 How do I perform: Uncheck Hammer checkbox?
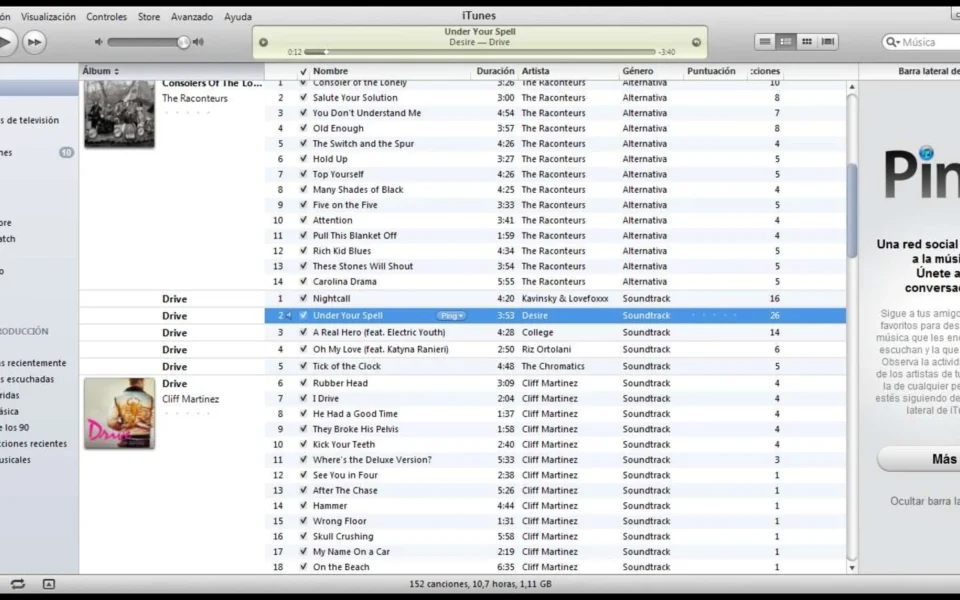[303, 505]
